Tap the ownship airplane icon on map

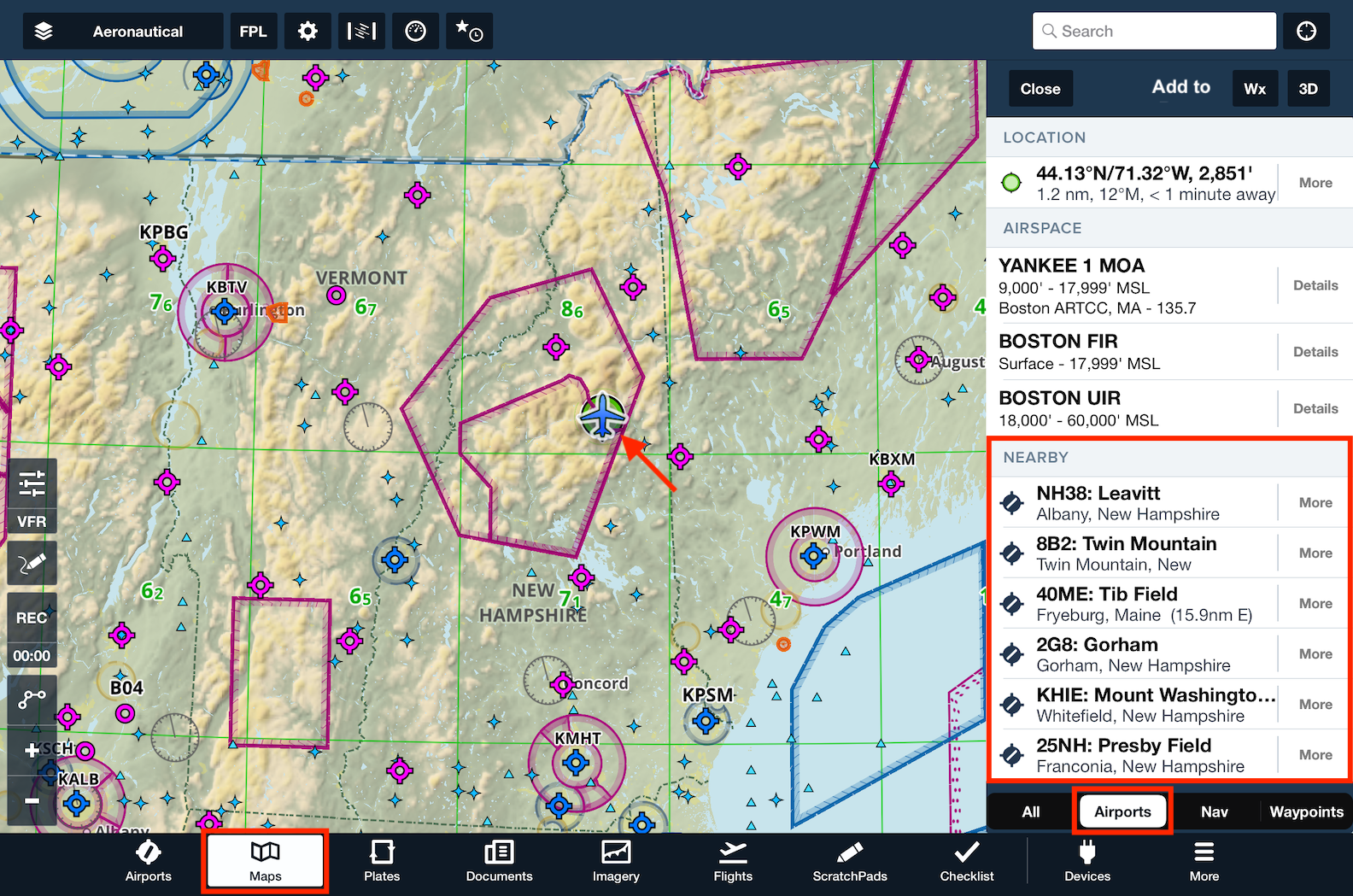click(603, 416)
